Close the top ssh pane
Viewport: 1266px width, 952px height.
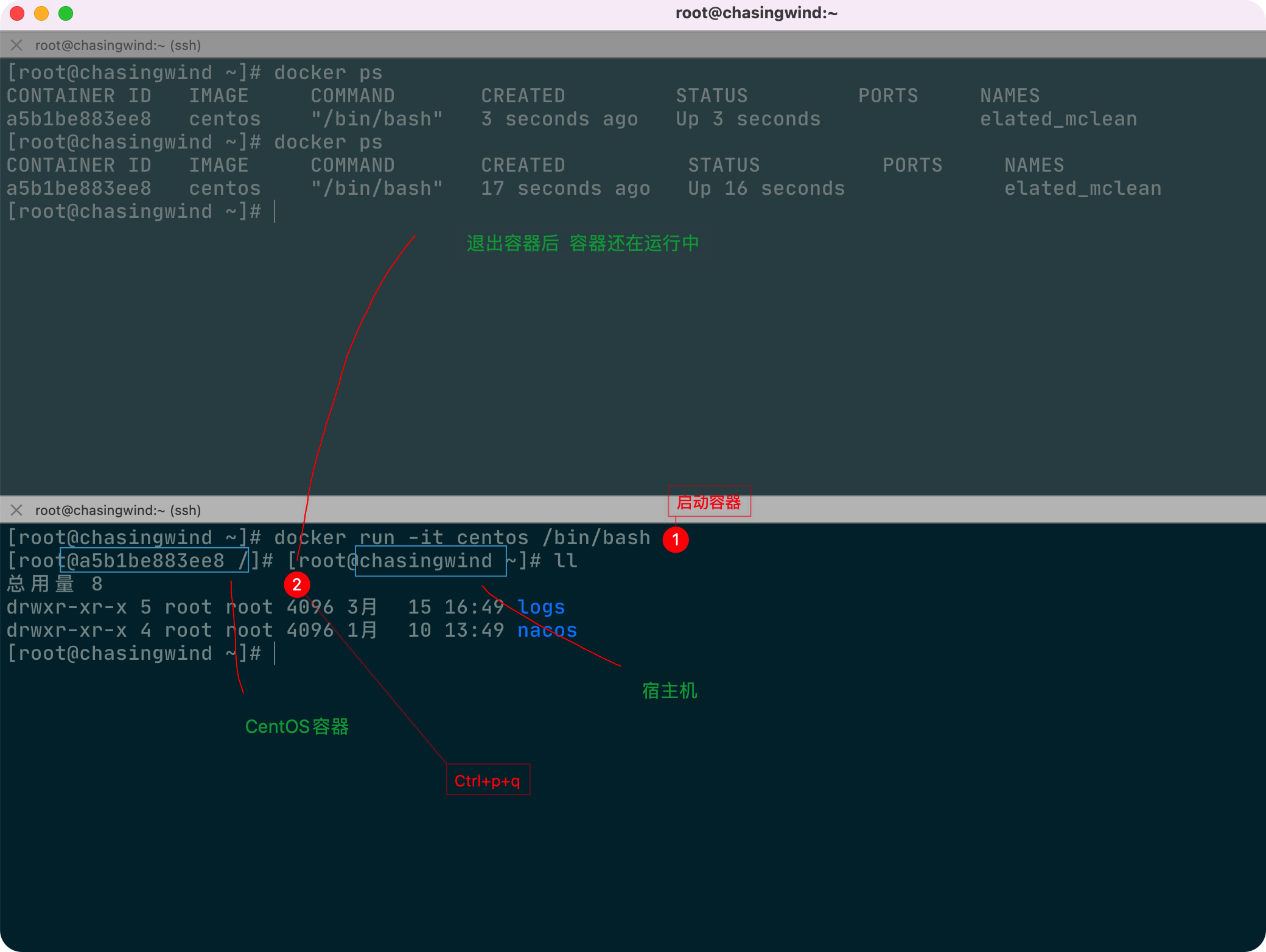(x=16, y=45)
